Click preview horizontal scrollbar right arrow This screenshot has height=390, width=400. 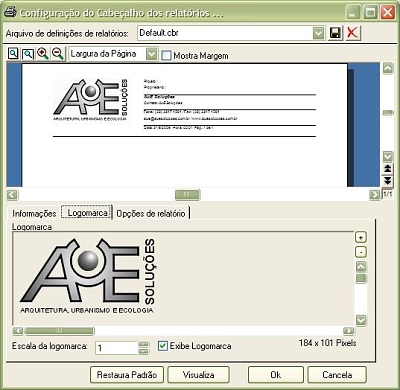pos(375,194)
